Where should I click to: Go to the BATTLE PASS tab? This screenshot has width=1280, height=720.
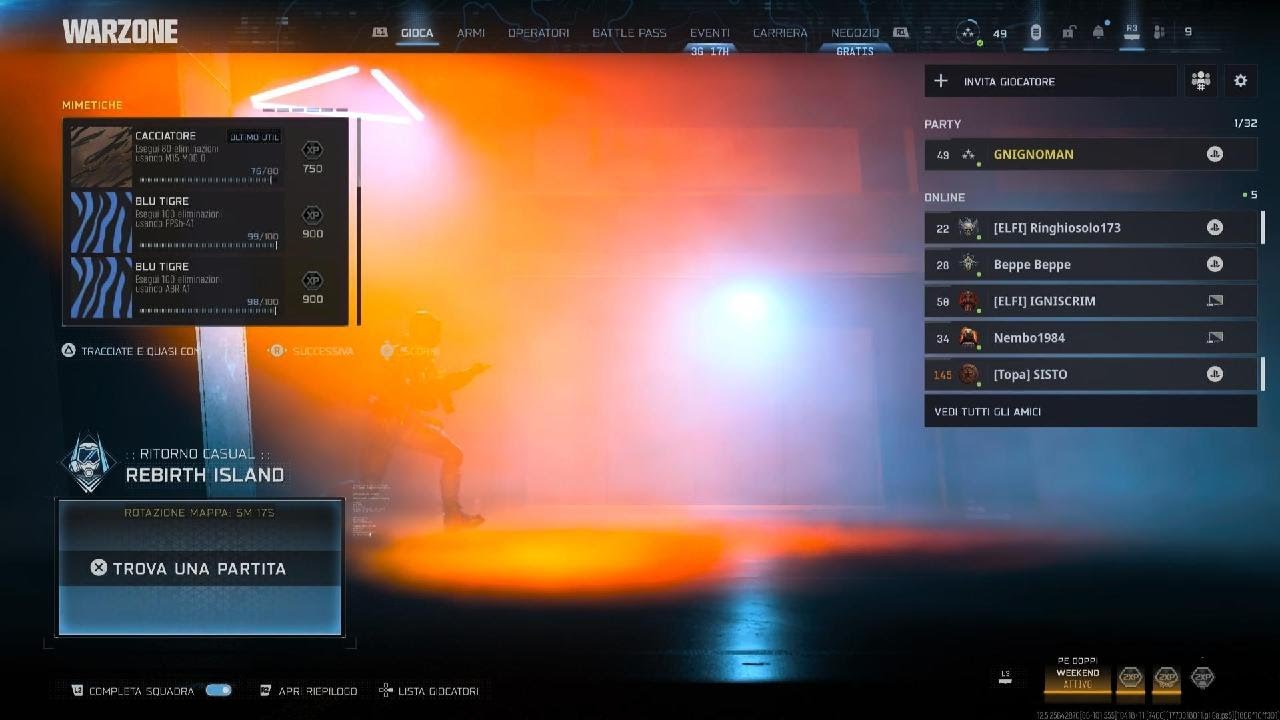point(629,33)
